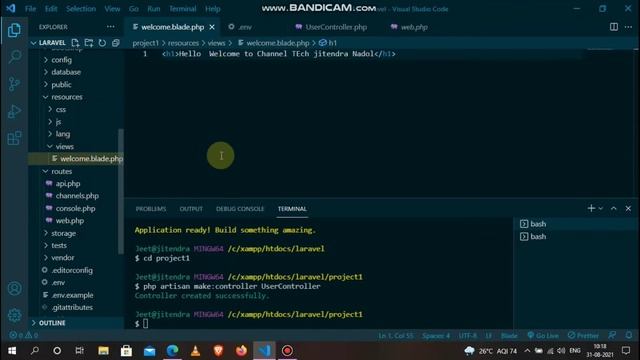The height and width of the screenshot is (360, 640).
Task: Open Firefox from taskbar
Action: [241, 351]
